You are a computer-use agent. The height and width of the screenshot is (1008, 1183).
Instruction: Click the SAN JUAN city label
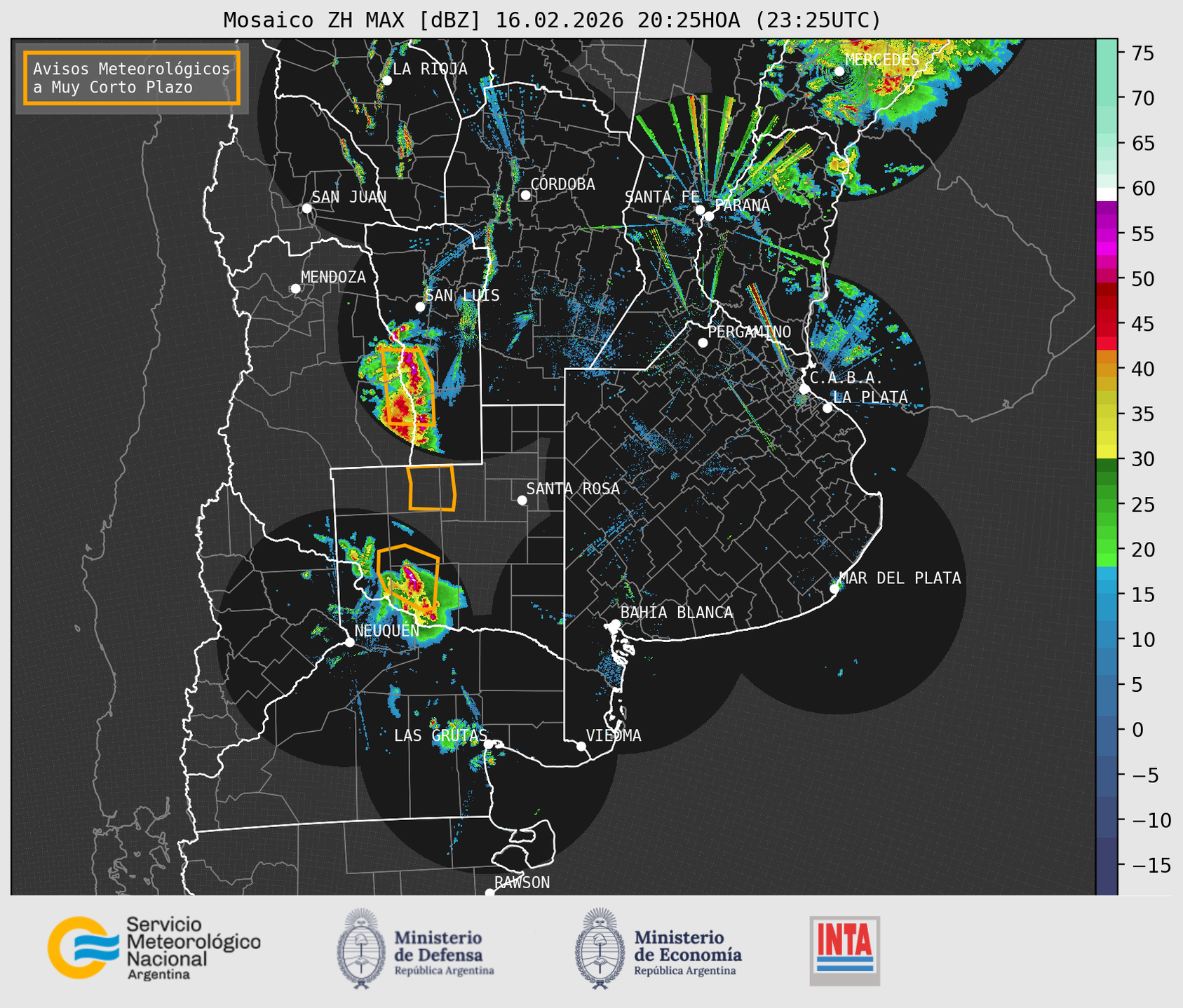point(349,197)
